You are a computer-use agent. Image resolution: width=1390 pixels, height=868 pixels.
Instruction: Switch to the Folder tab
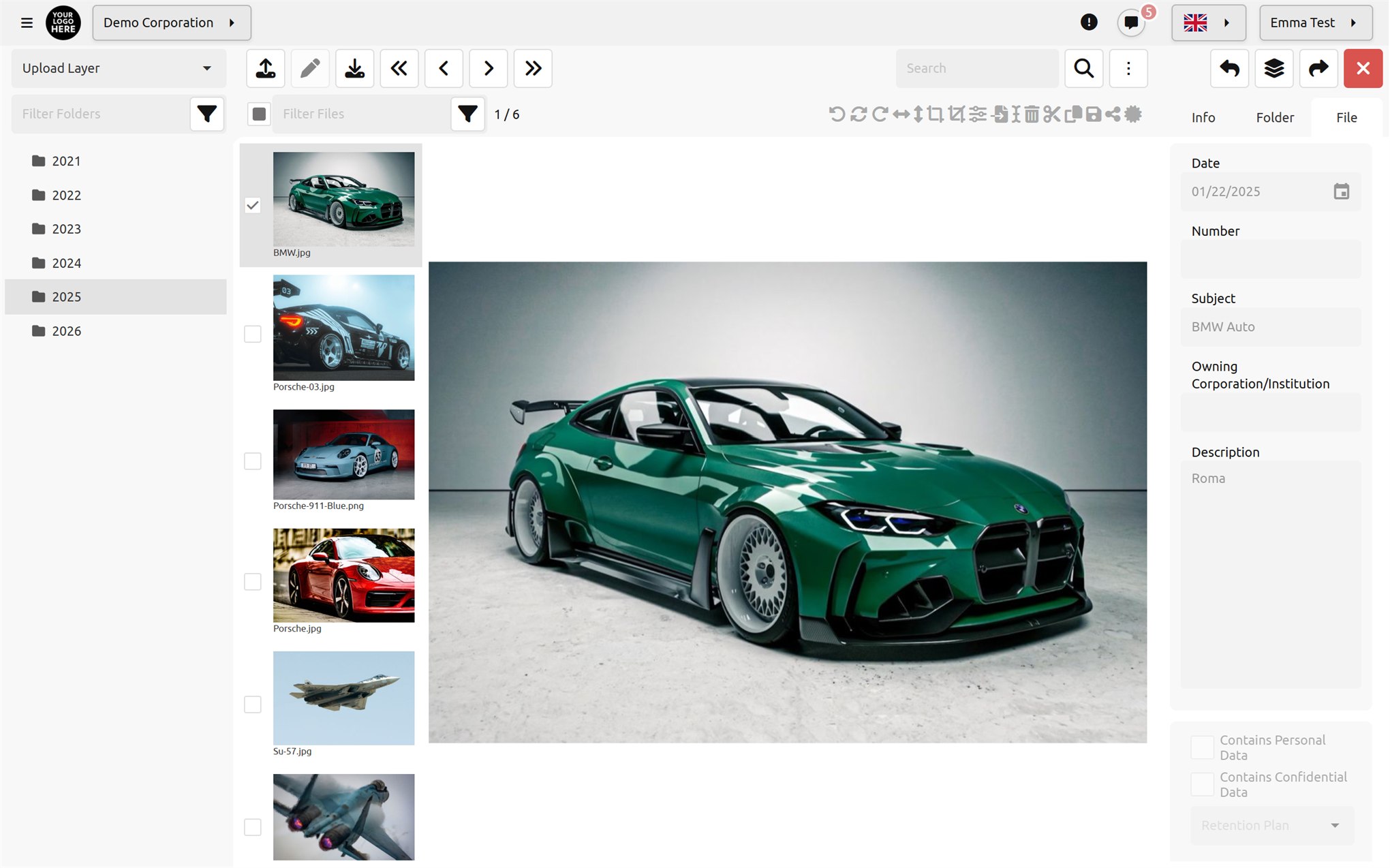tap(1275, 117)
